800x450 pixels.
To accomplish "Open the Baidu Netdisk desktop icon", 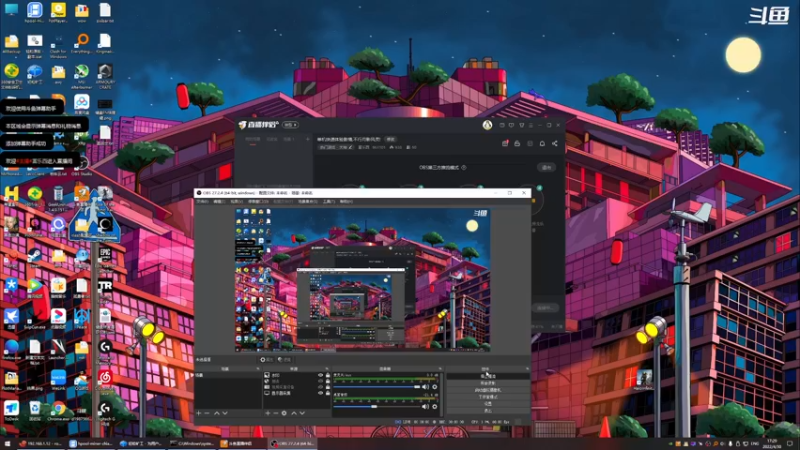I will 82,105.
